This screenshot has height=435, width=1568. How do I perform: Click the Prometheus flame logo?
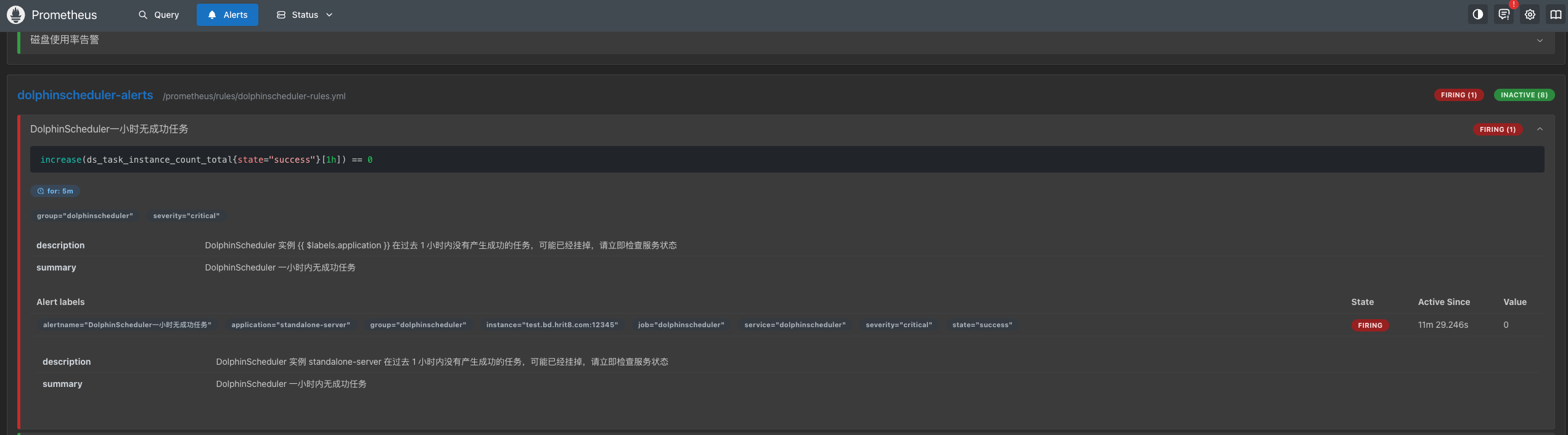(15, 15)
